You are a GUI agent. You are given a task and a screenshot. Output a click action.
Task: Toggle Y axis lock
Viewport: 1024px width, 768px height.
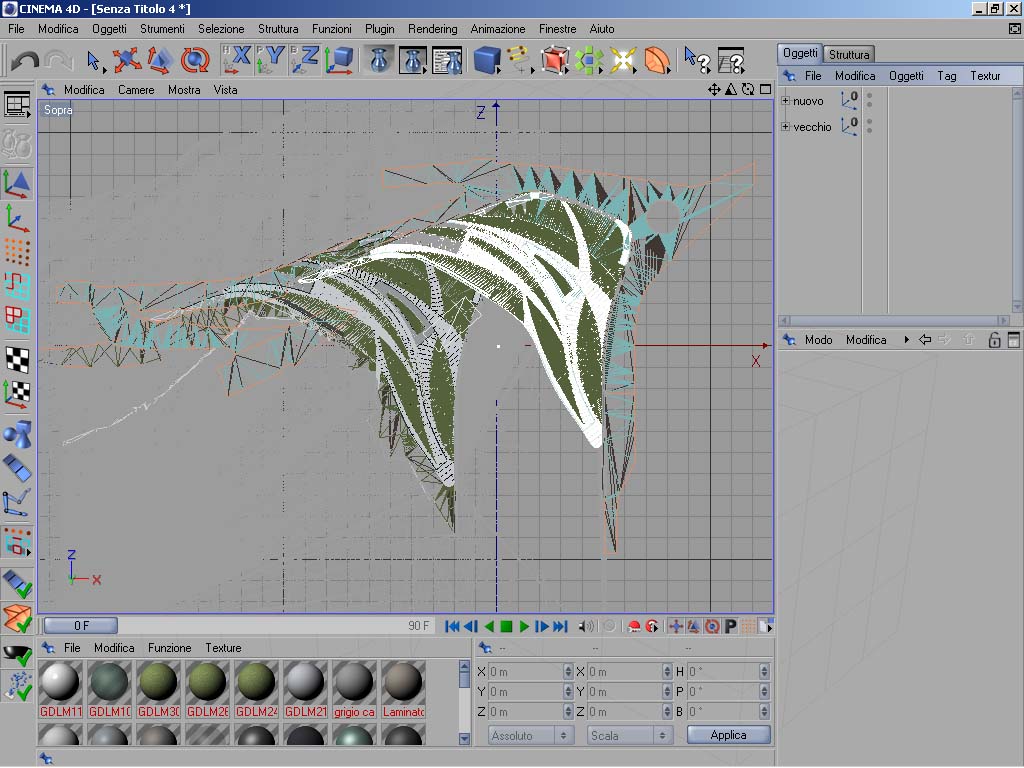tap(270, 59)
